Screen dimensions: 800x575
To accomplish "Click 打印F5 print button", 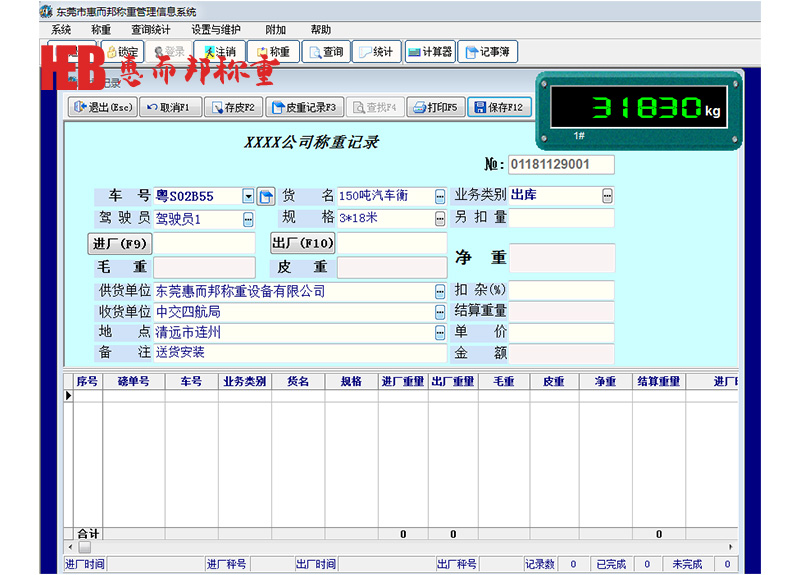I will tap(435, 107).
